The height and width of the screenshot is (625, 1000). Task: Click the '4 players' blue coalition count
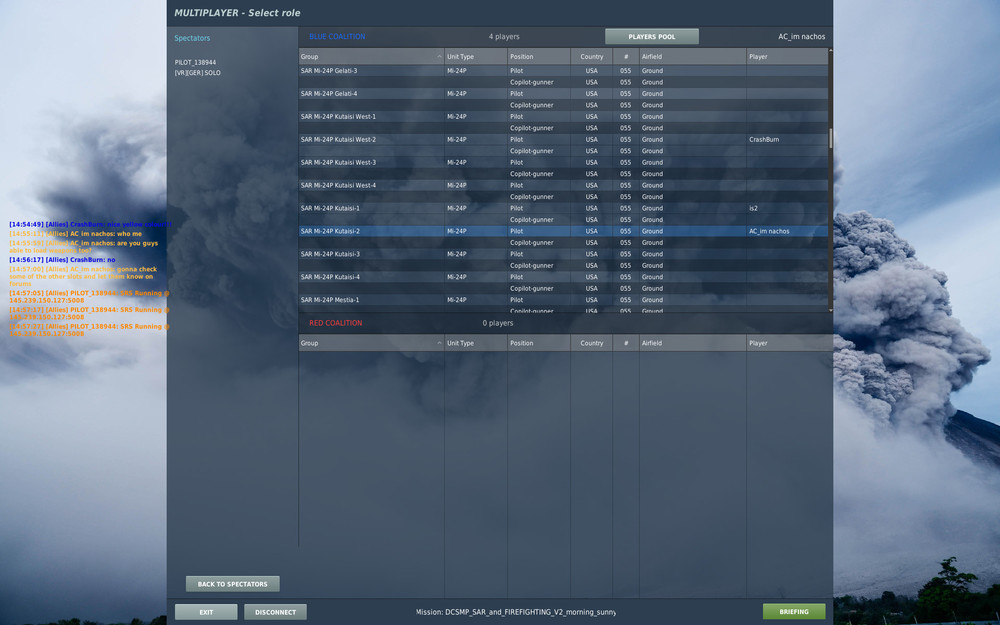tap(504, 37)
